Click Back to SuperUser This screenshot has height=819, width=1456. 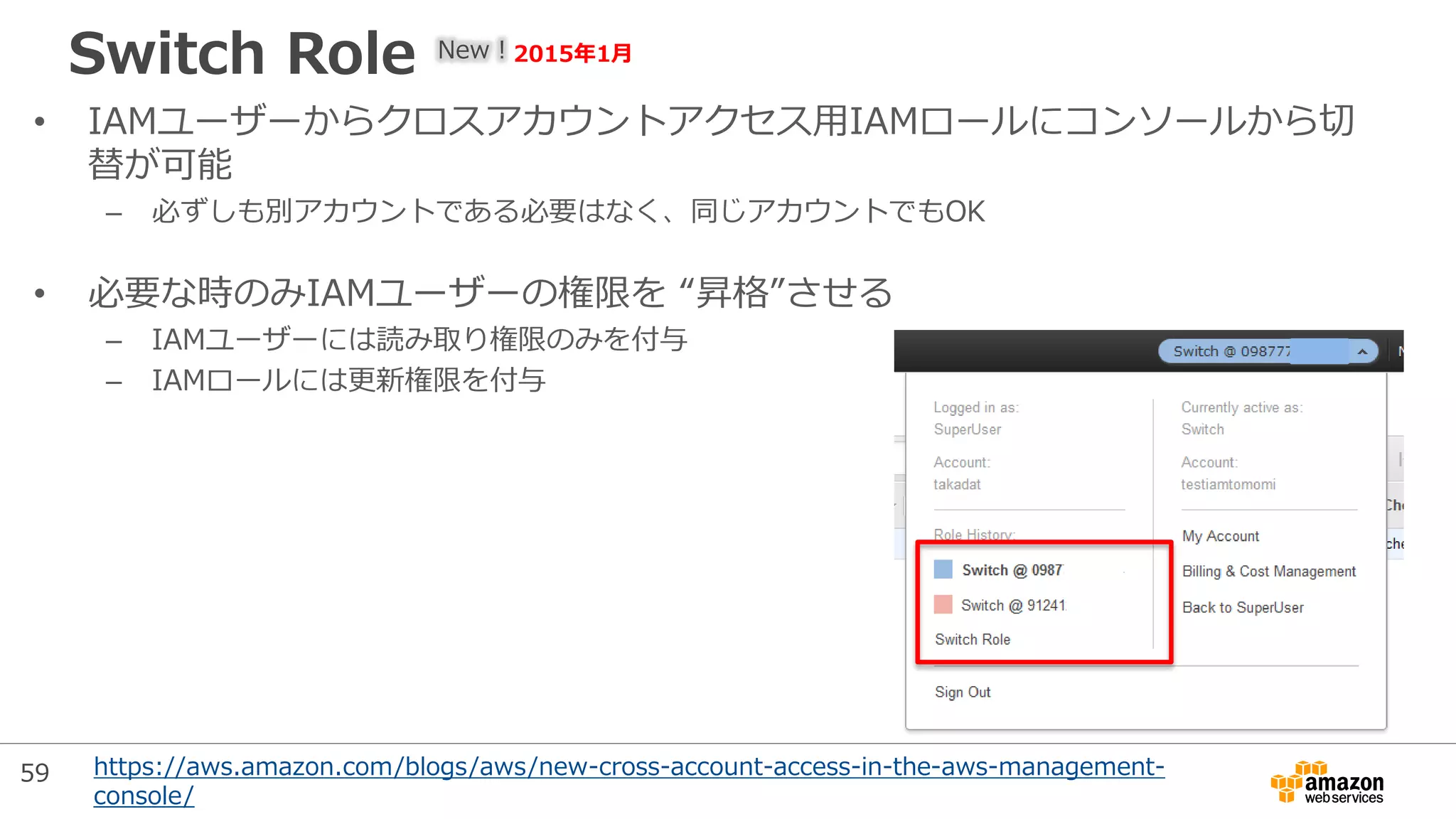1243,608
